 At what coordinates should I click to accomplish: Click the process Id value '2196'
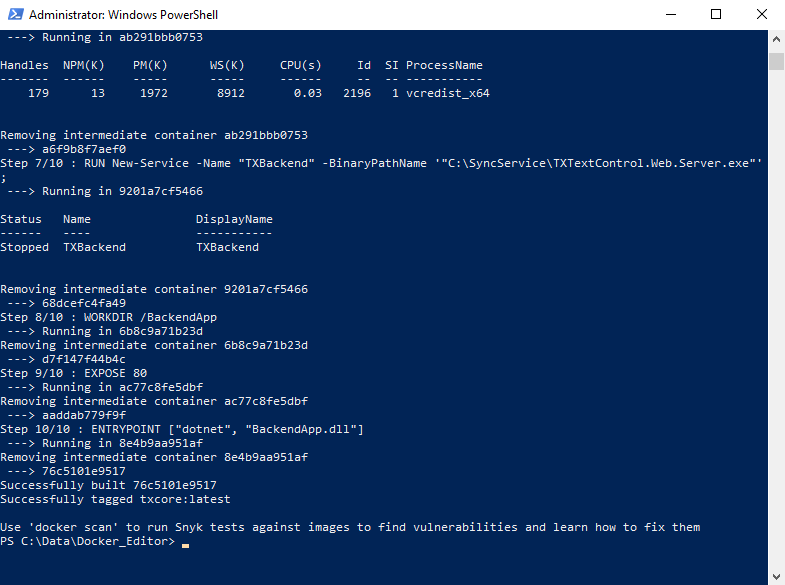pos(357,94)
